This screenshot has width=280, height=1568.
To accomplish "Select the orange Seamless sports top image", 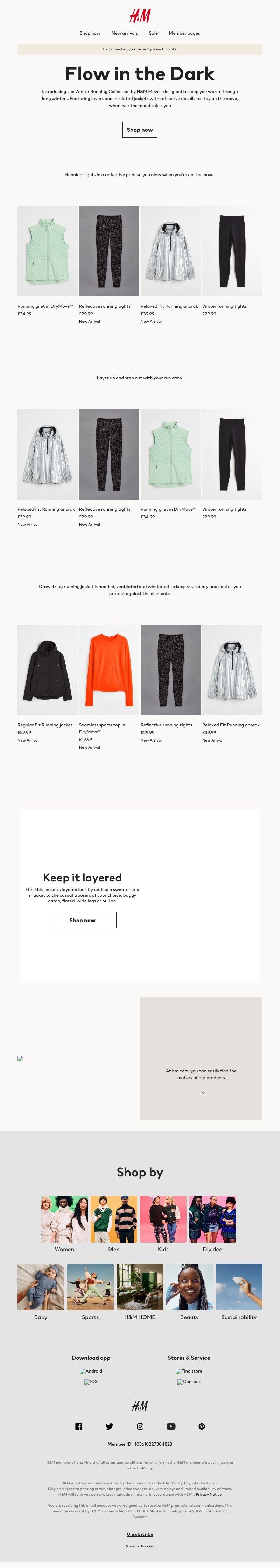I will pos(109,670).
